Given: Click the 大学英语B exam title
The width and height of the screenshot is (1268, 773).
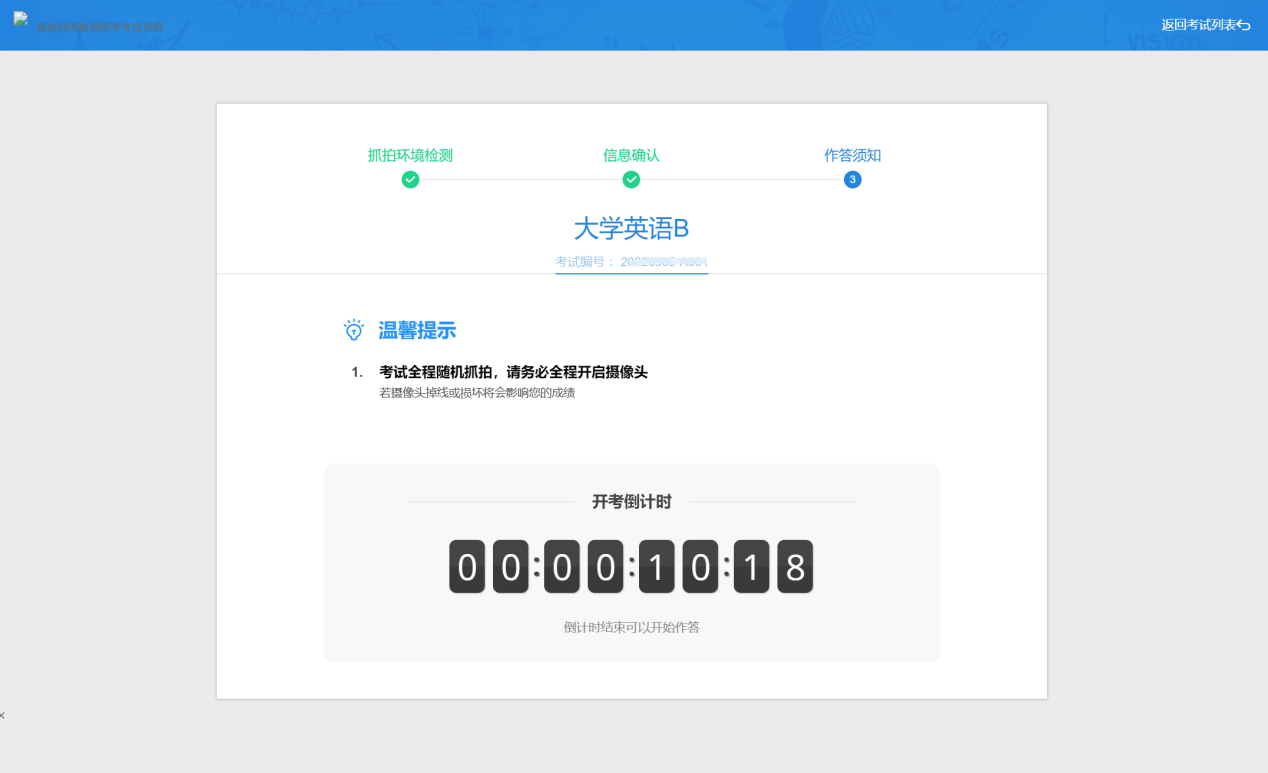Looking at the screenshot, I should coord(631,229).
